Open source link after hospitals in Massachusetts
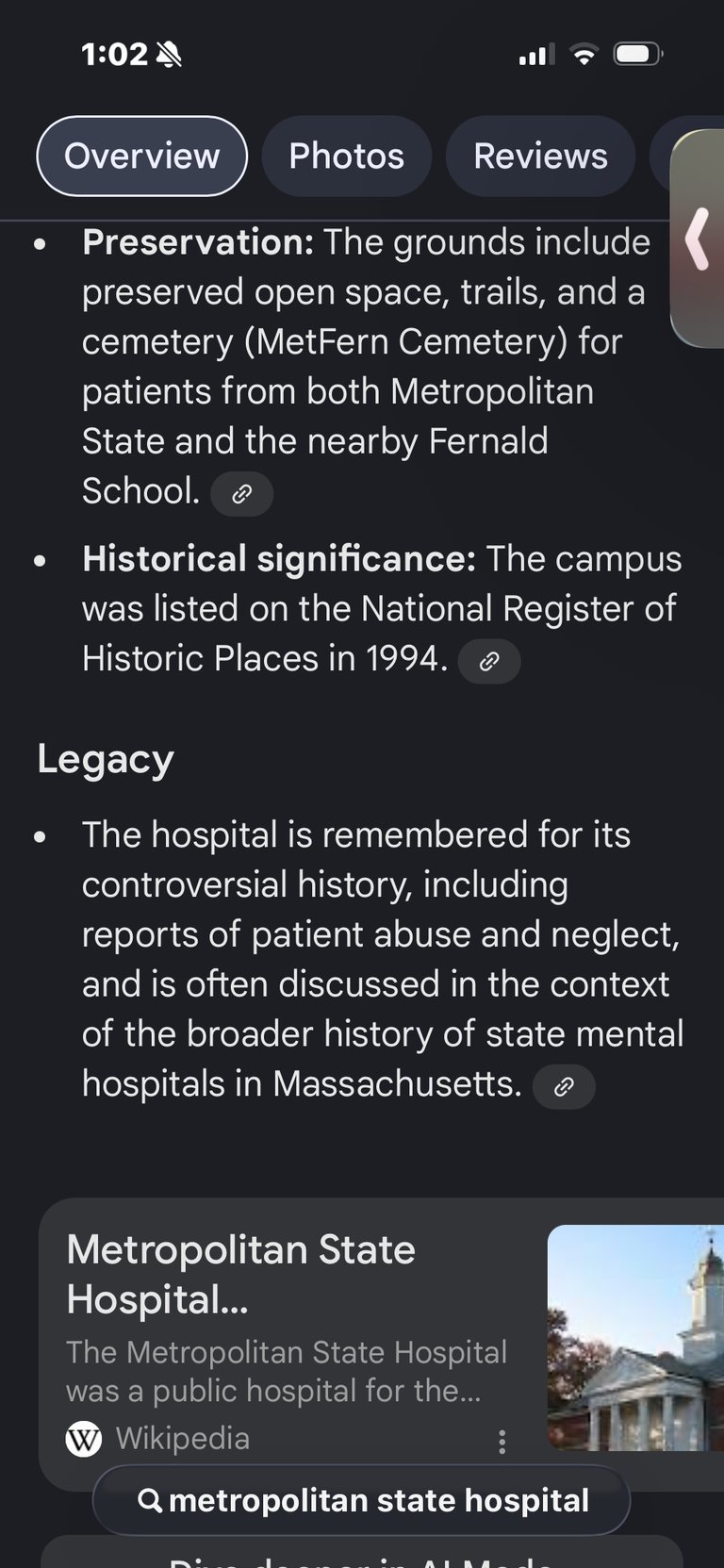The width and height of the screenshot is (724, 1568). pos(564,1086)
